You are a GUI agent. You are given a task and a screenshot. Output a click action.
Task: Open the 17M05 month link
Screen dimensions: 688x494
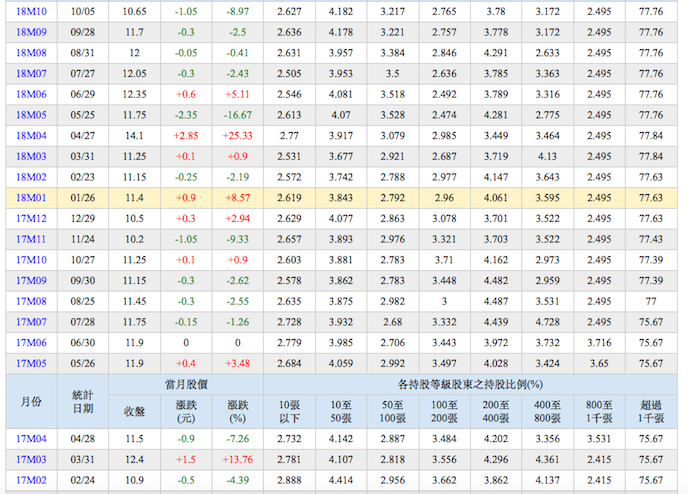31,363
